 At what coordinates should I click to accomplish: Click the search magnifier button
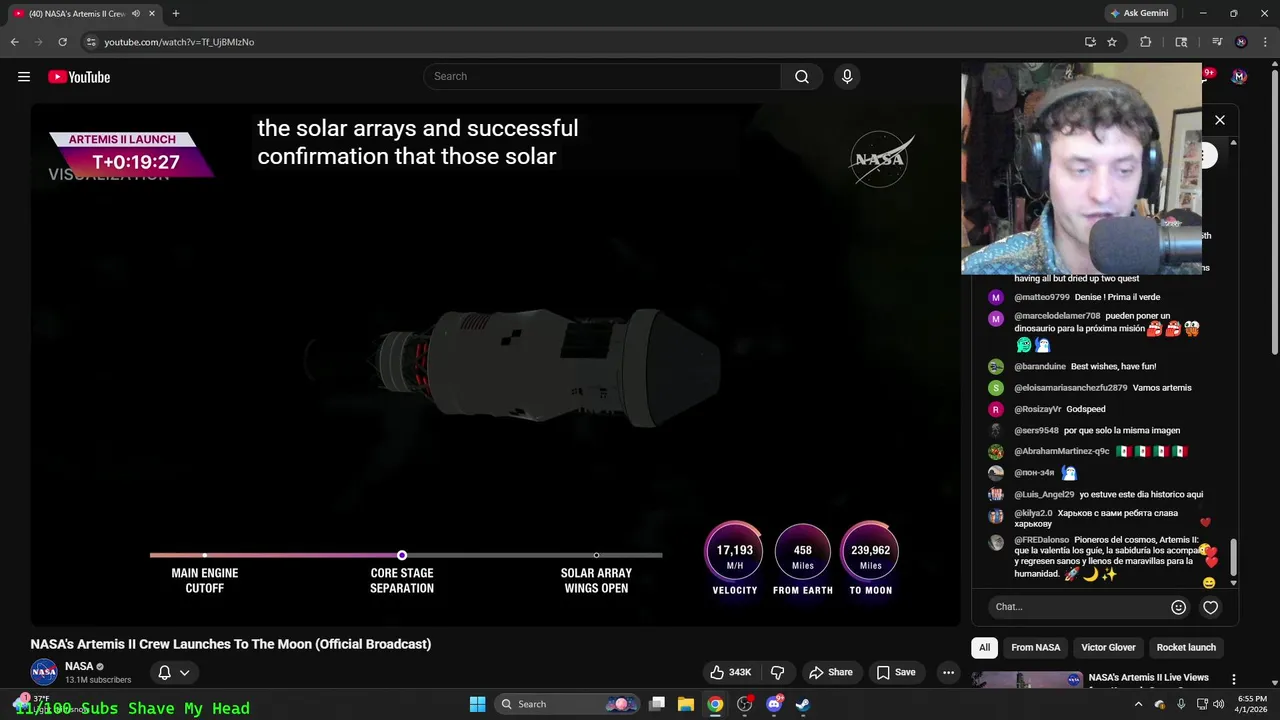click(802, 77)
